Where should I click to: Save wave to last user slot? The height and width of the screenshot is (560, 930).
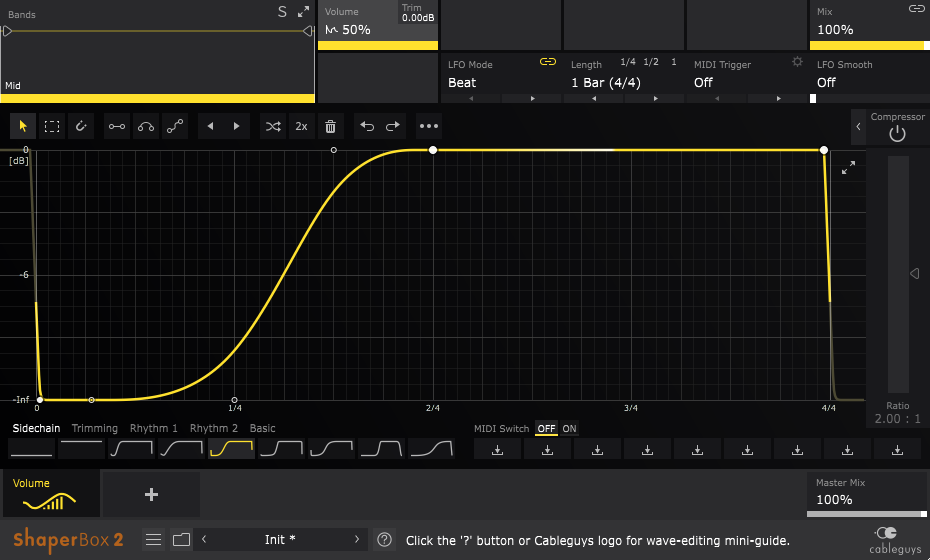pos(897,450)
